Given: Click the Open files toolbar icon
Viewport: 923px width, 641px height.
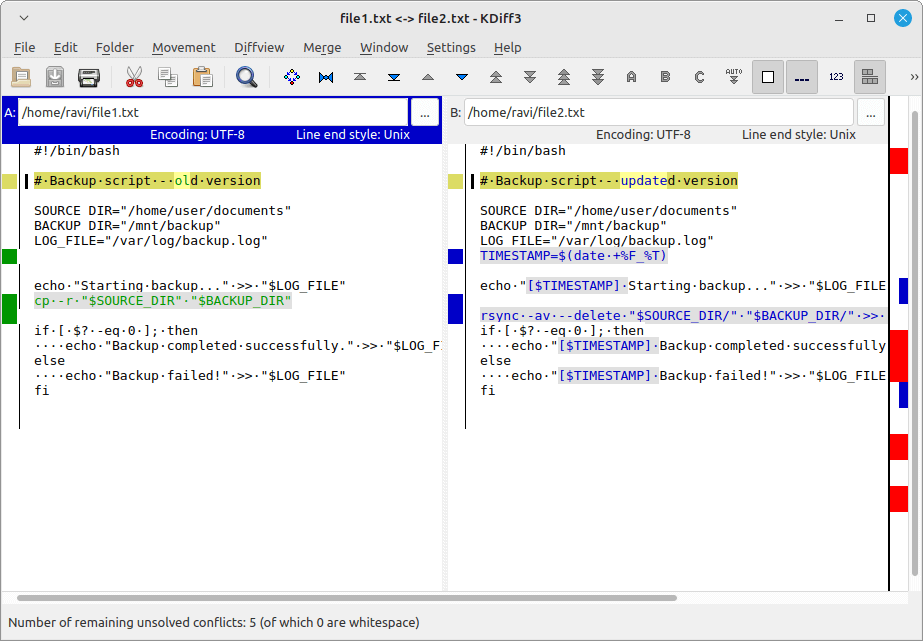Looking at the screenshot, I should pyautogui.click(x=21, y=77).
